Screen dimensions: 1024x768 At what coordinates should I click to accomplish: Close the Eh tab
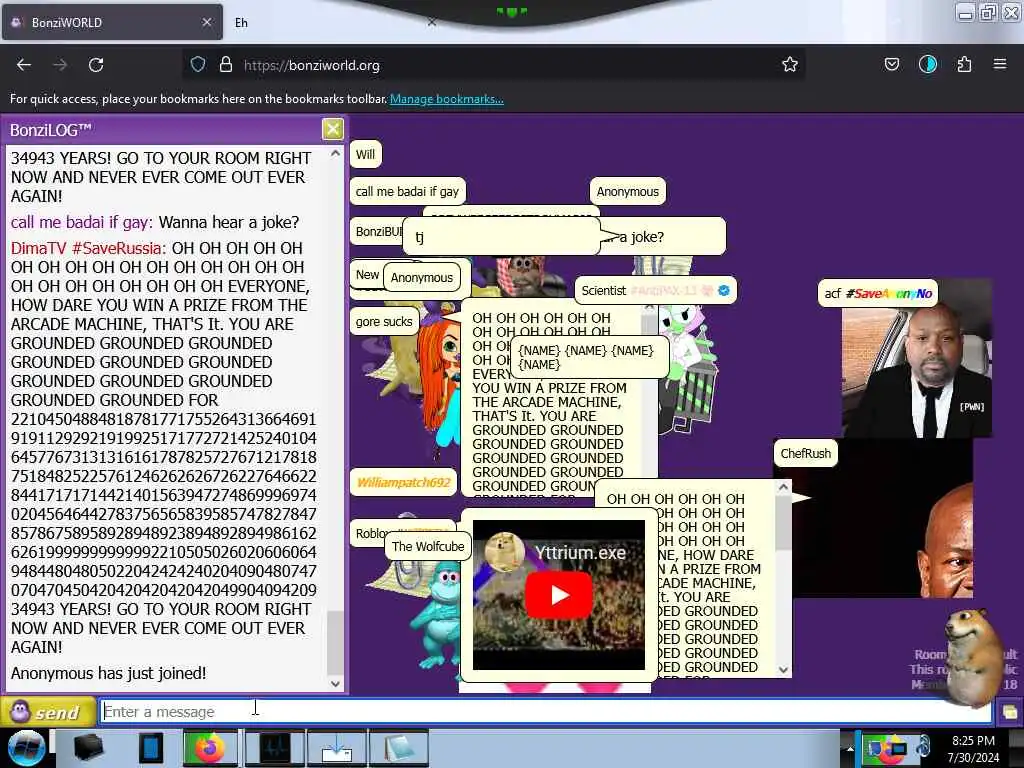point(431,22)
